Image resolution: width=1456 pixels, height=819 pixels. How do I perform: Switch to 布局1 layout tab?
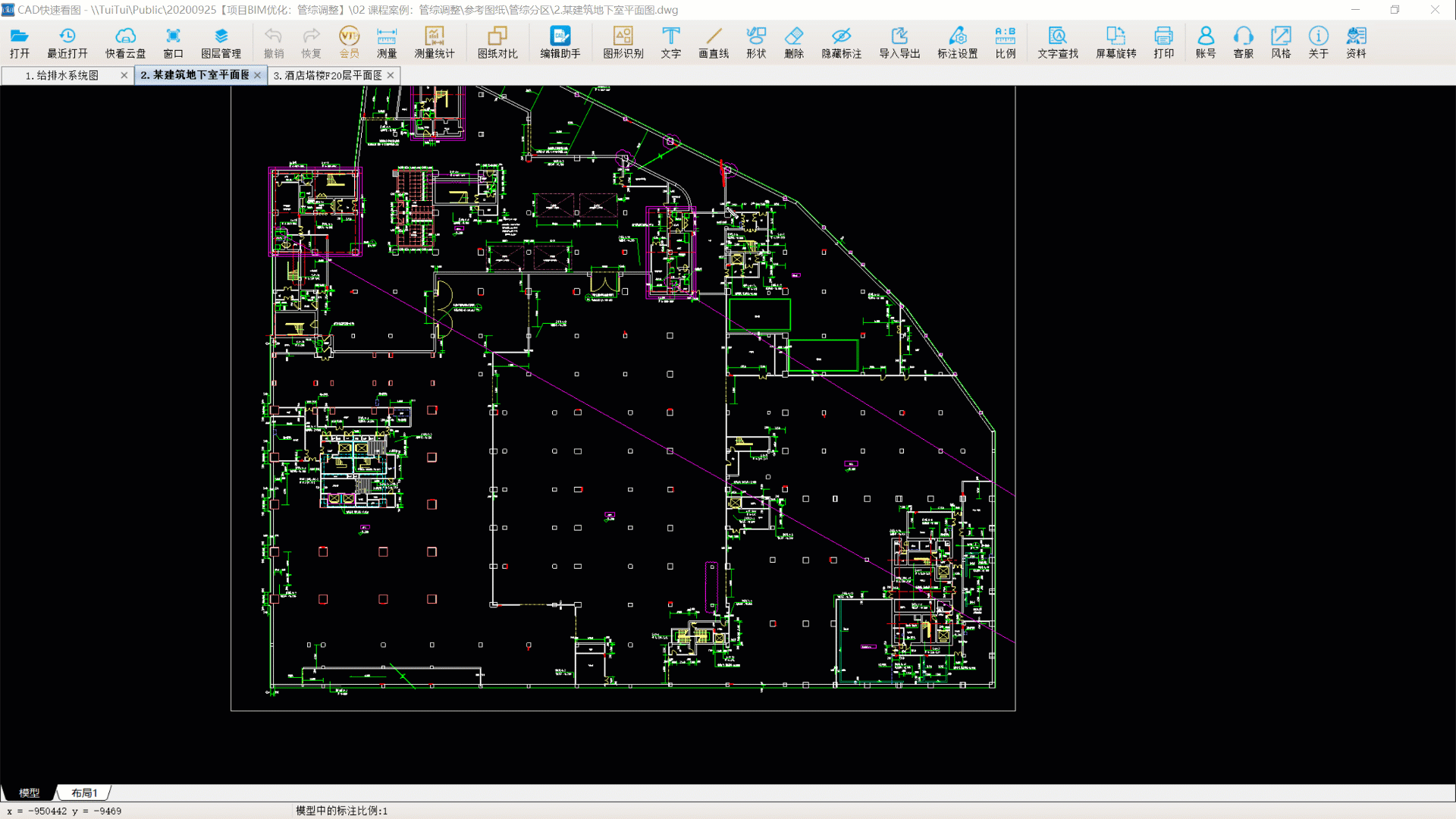click(x=84, y=792)
